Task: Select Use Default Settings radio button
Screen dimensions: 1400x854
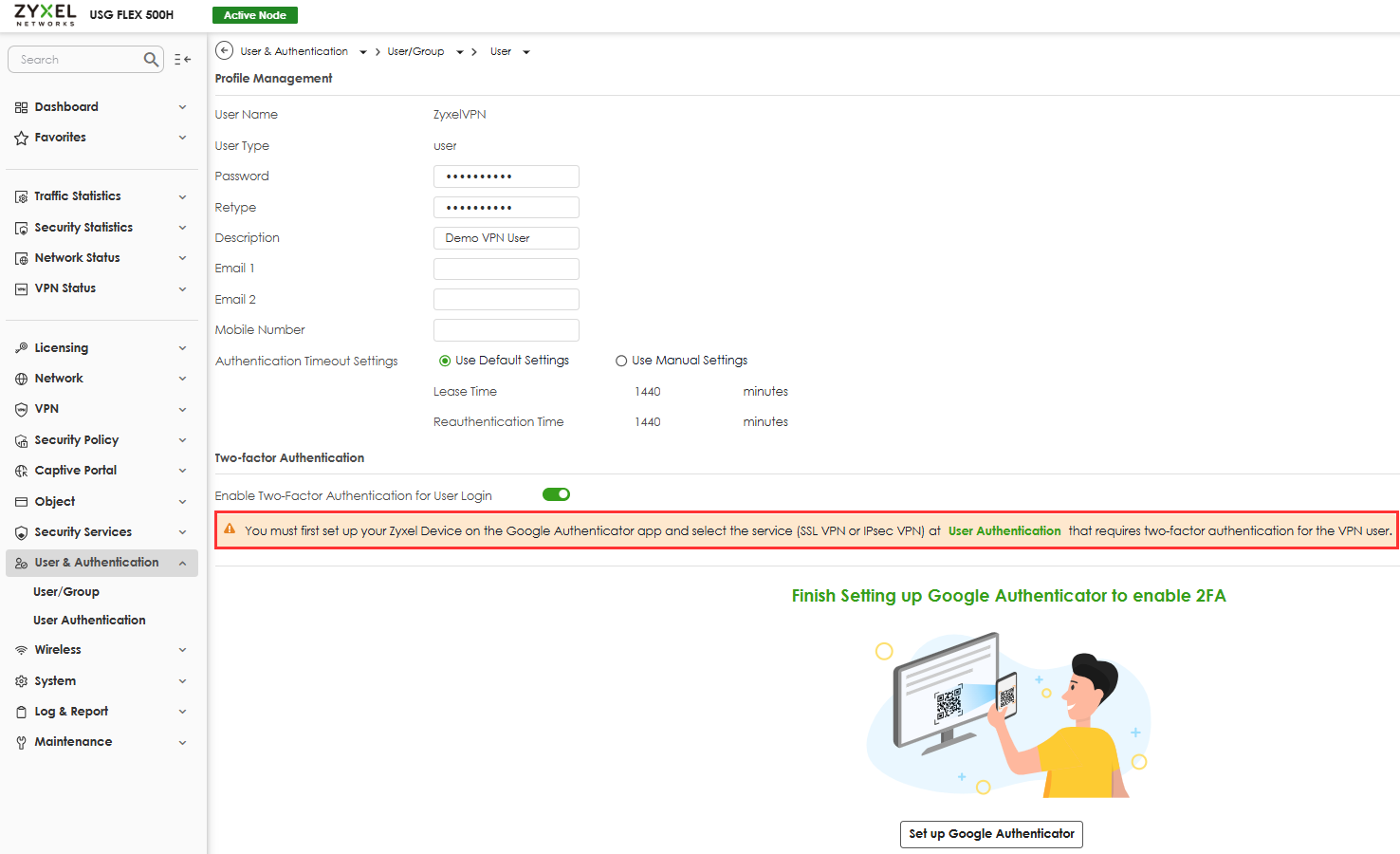Action: pyautogui.click(x=445, y=361)
